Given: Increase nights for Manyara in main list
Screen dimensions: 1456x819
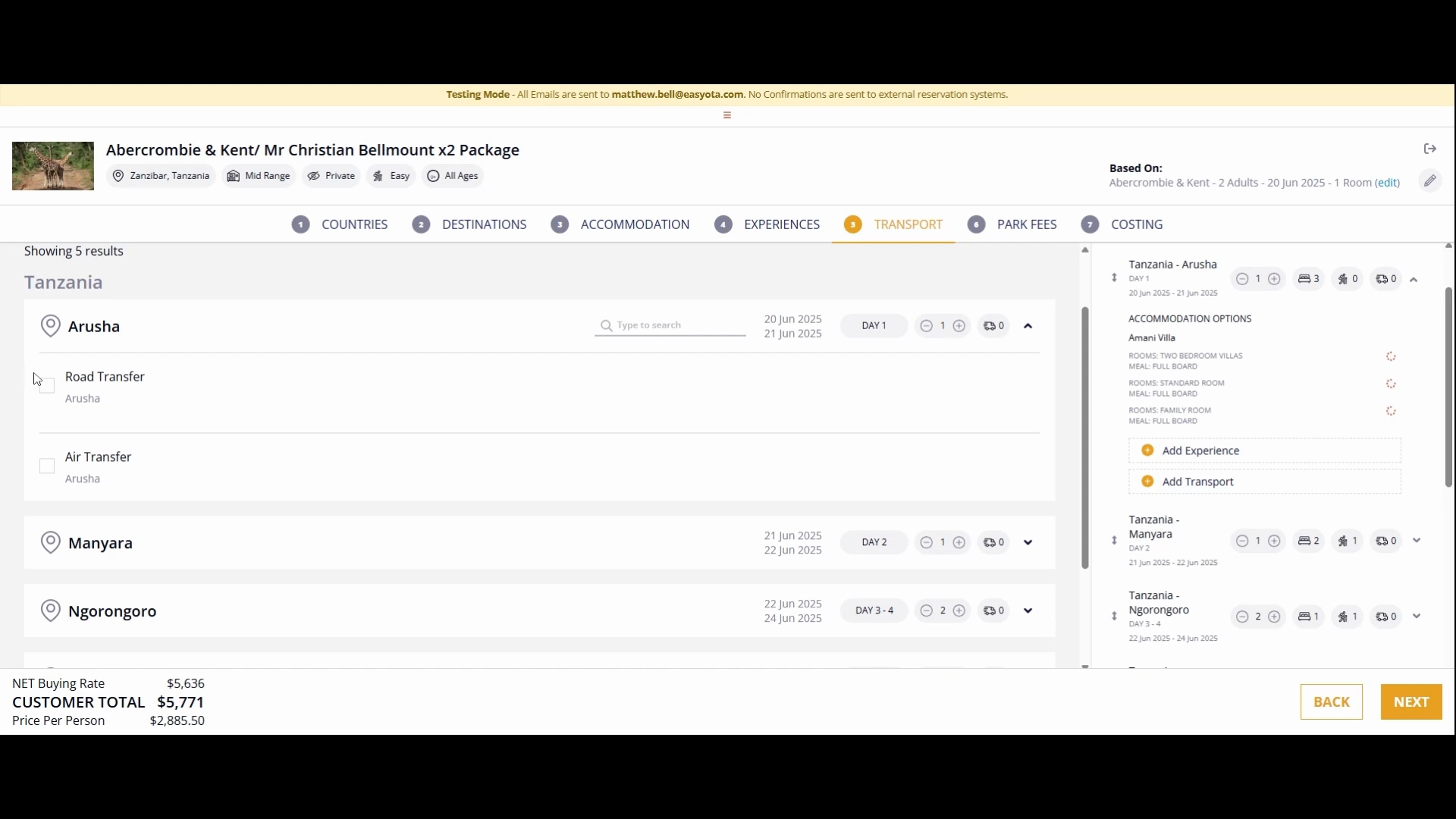Looking at the screenshot, I should 959,543.
